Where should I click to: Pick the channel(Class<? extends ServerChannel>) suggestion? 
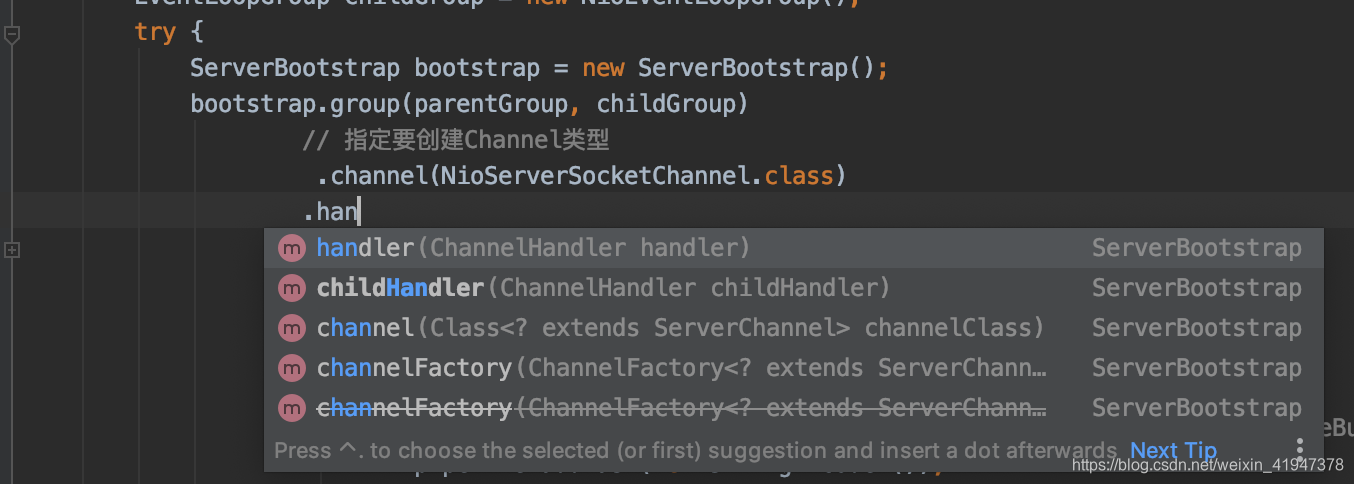pyautogui.click(x=680, y=328)
